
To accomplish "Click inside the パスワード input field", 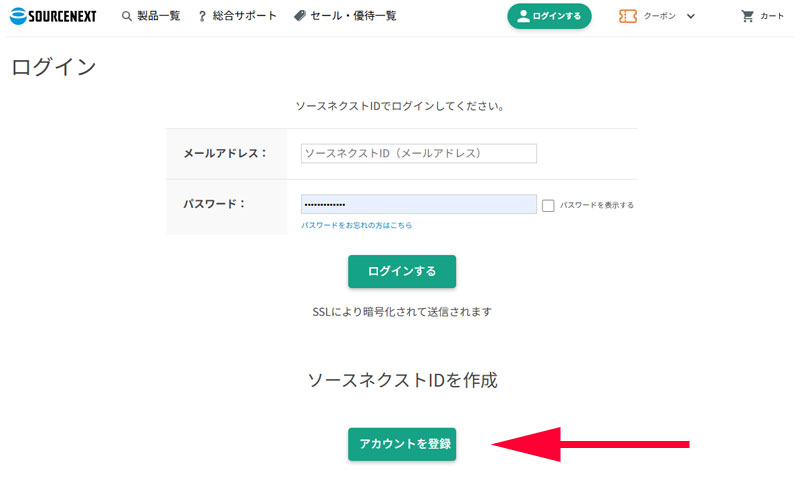I will 418,204.
